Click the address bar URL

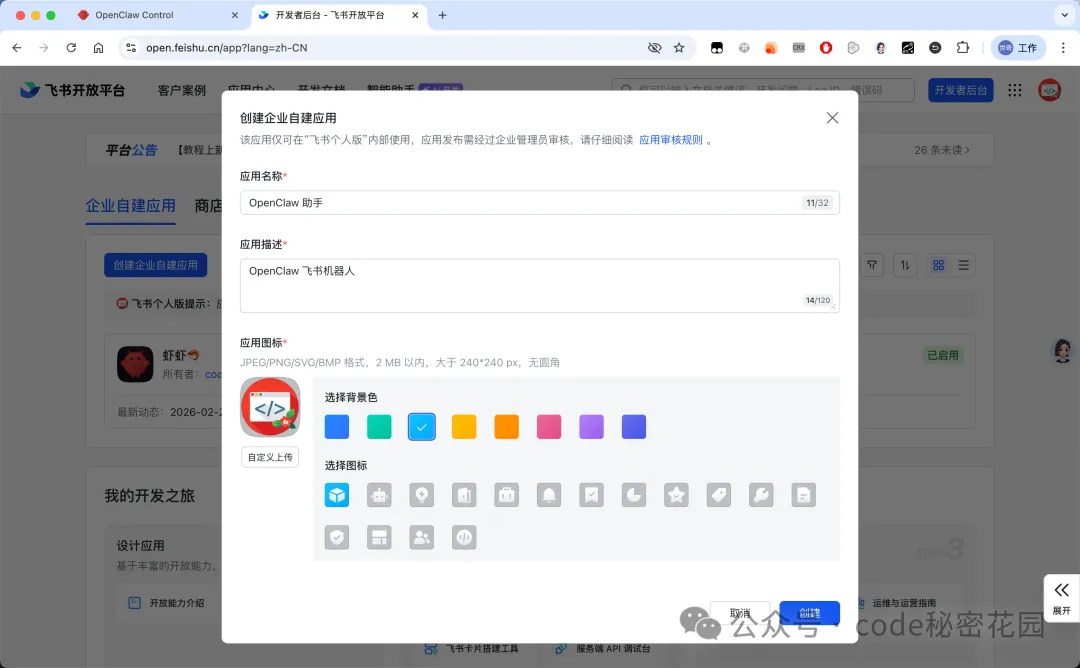(227, 48)
